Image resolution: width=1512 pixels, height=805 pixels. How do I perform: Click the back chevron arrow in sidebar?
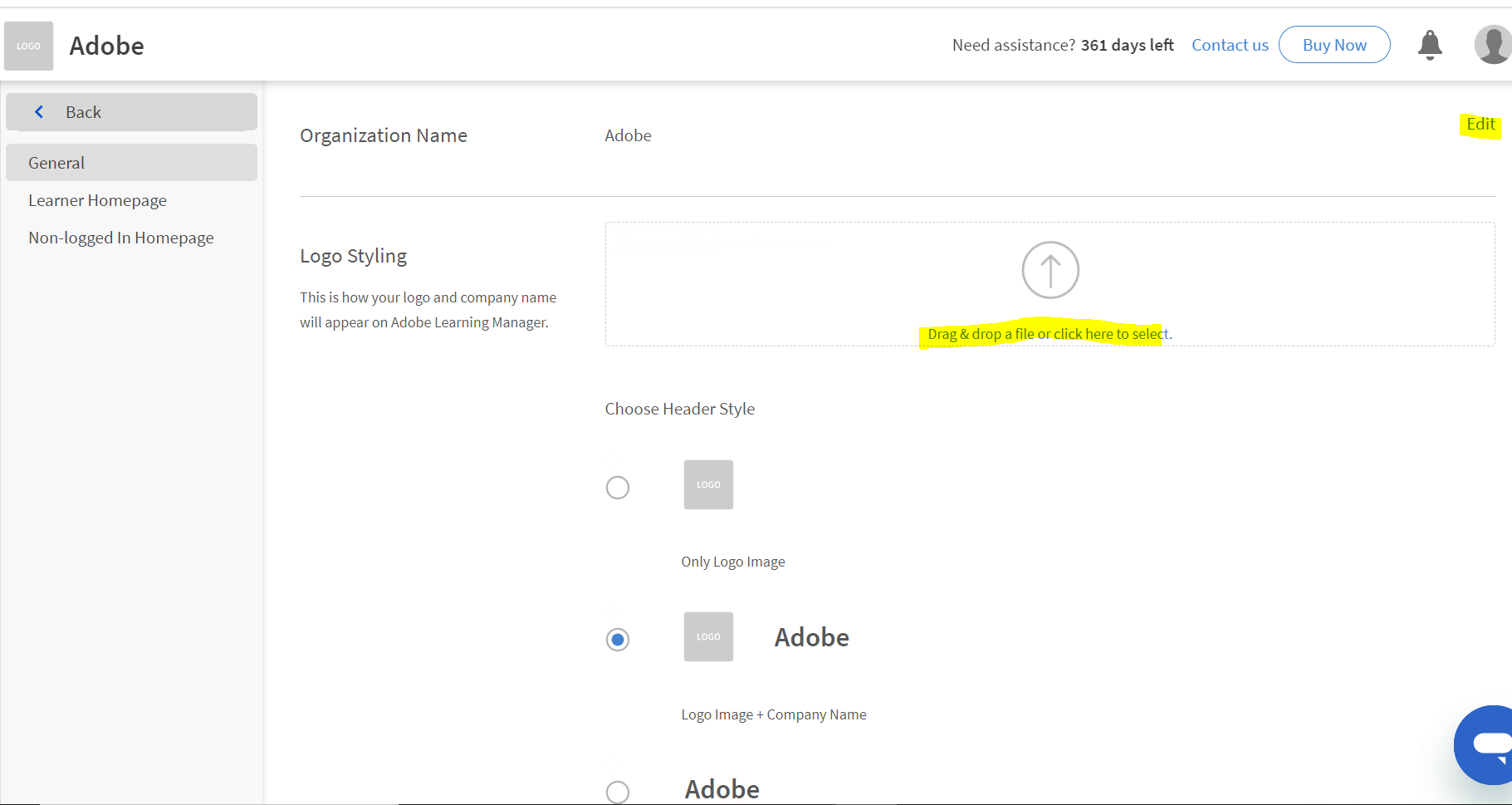[39, 112]
